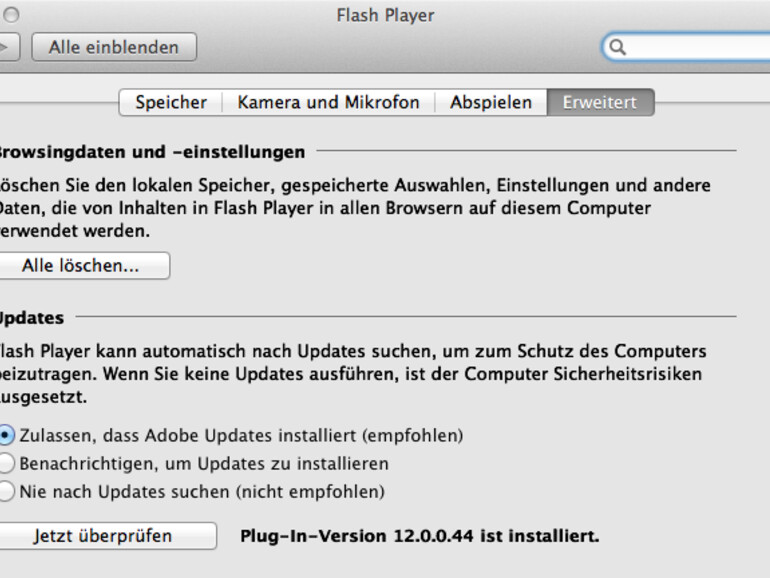This screenshot has height=578, width=770.
Task: Click the 'Updates' section heading
Action: point(30,318)
